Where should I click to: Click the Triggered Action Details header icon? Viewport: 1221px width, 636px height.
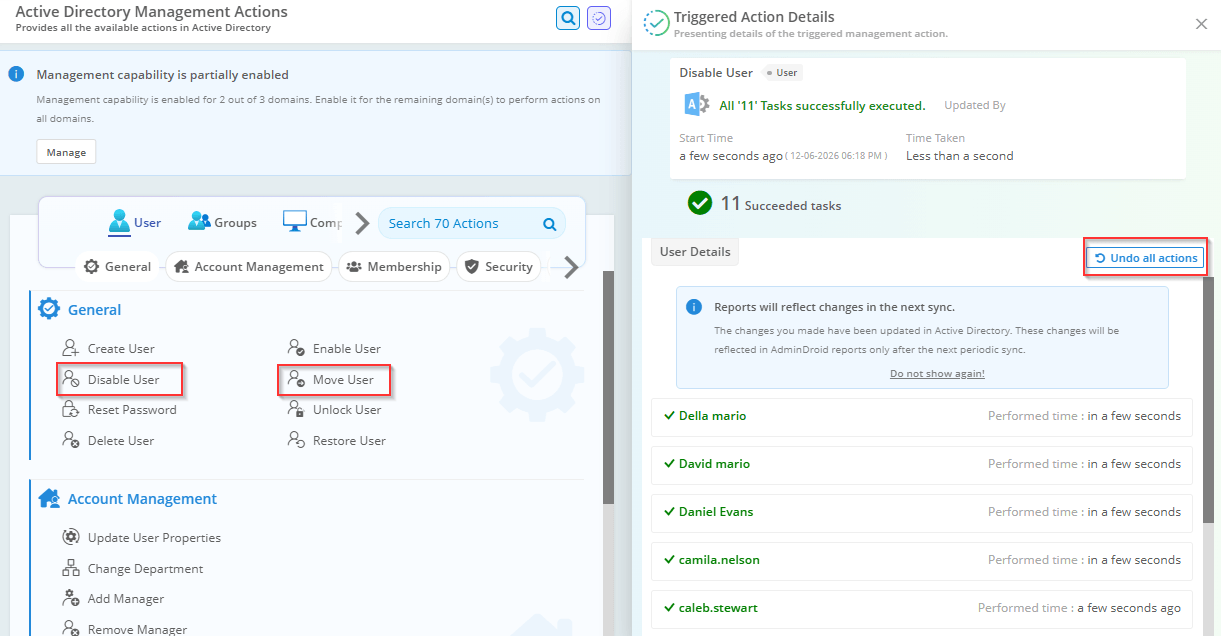[x=656, y=23]
